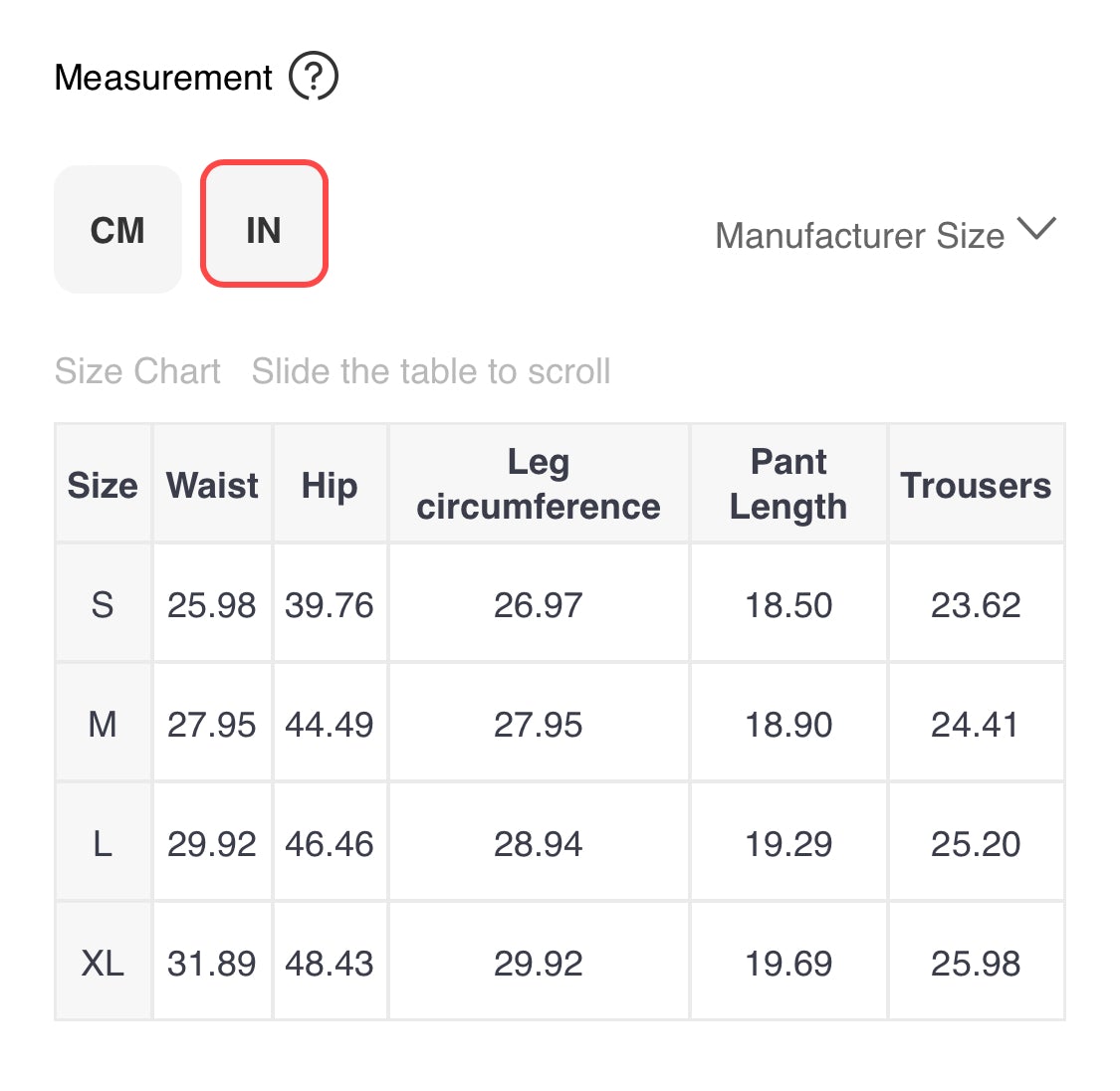Click the Measurement heading text
This screenshot has height=1091, width=1120.
pyautogui.click(x=163, y=77)
